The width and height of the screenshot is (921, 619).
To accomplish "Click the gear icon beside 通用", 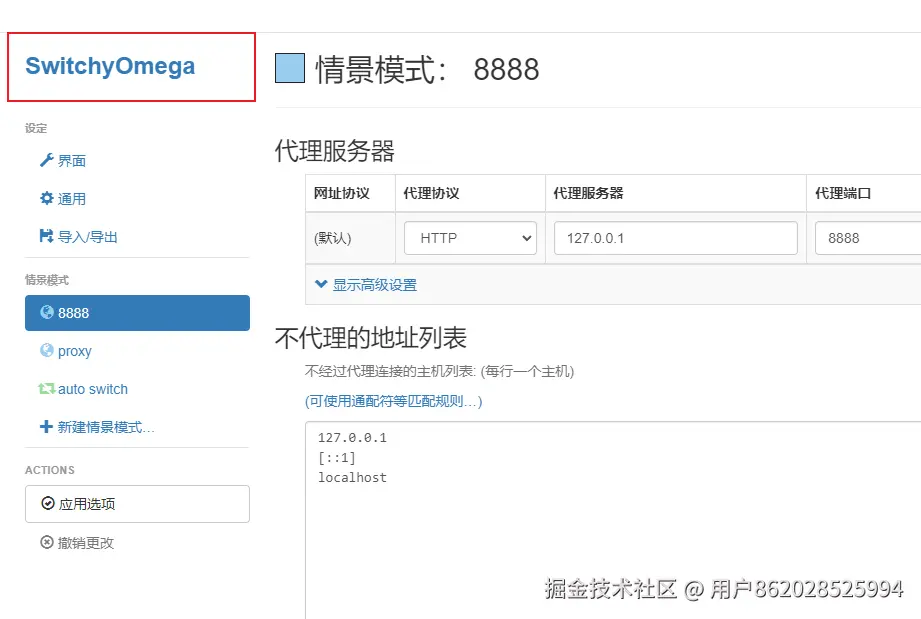I will tap(46, 199).
